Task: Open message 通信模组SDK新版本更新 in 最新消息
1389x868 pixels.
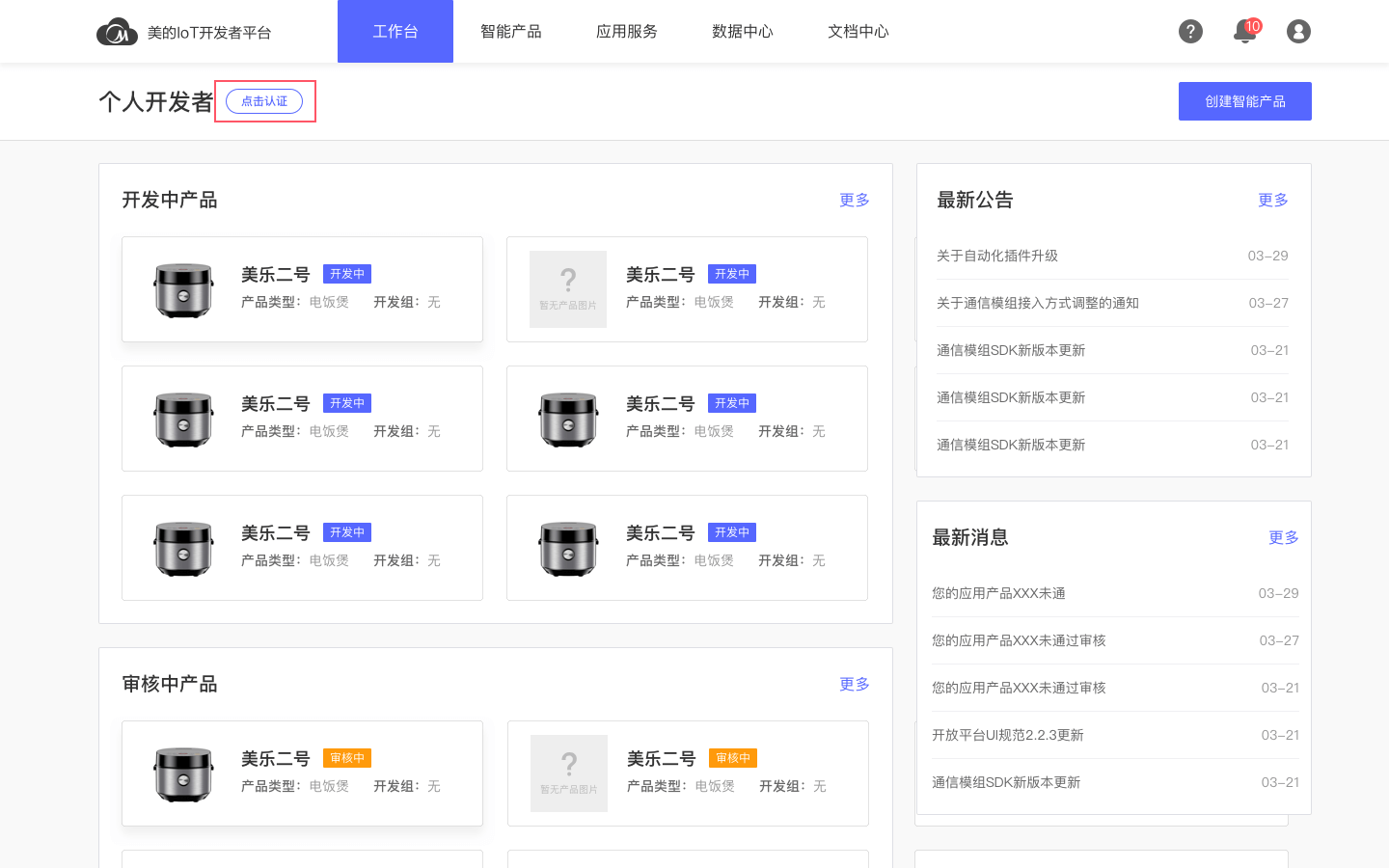Action: (1006, 782)
